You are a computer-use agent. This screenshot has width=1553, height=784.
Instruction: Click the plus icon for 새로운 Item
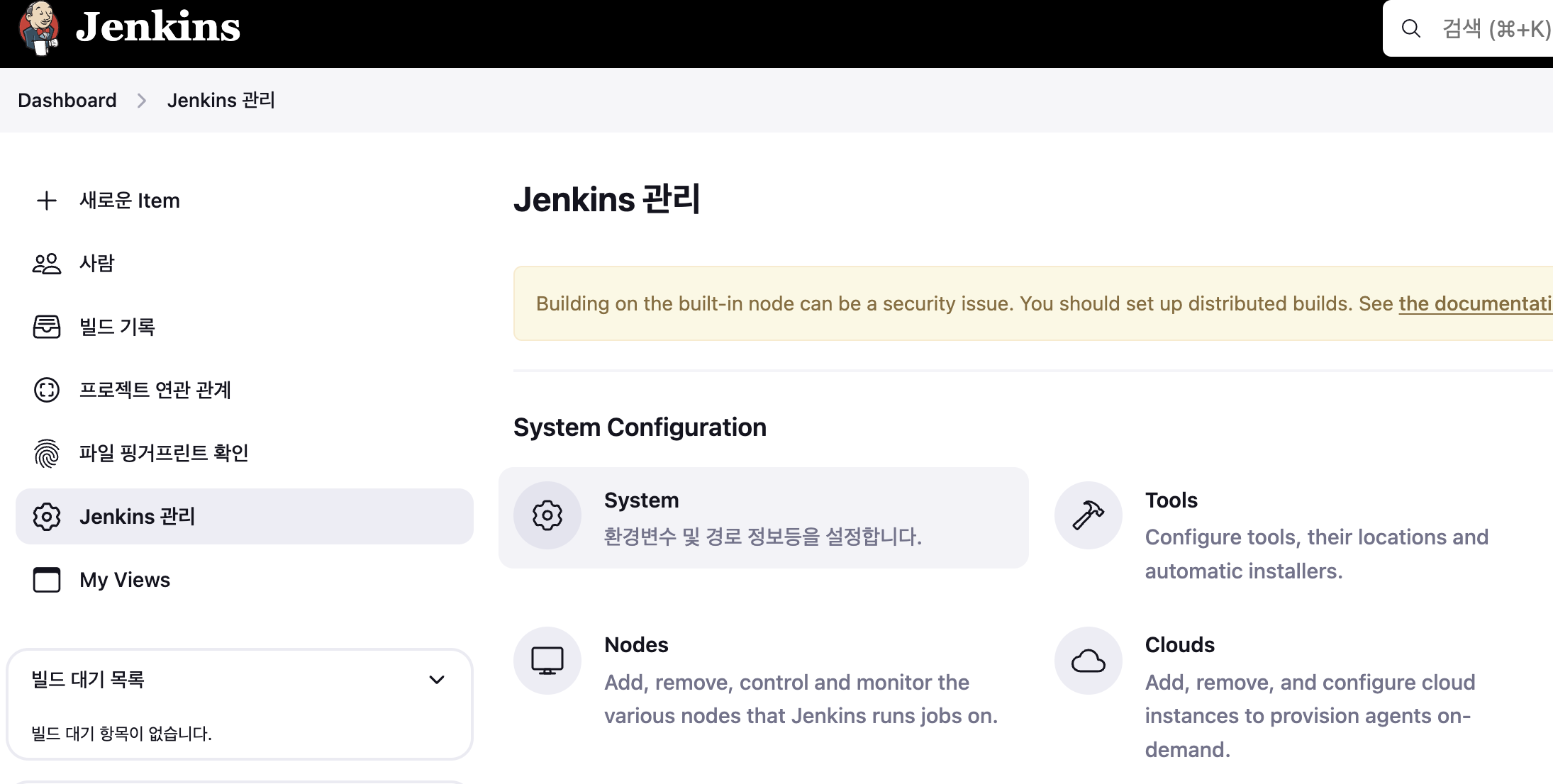point(46,200)
